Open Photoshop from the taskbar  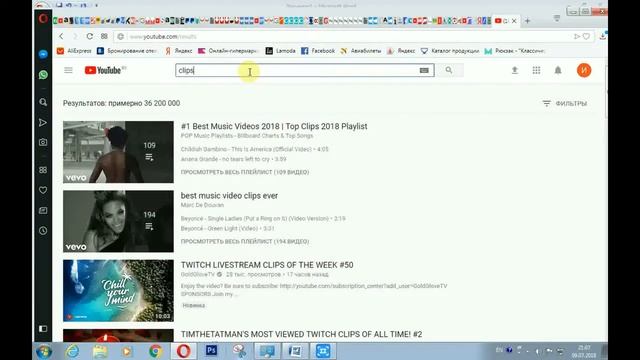point(211,351)
